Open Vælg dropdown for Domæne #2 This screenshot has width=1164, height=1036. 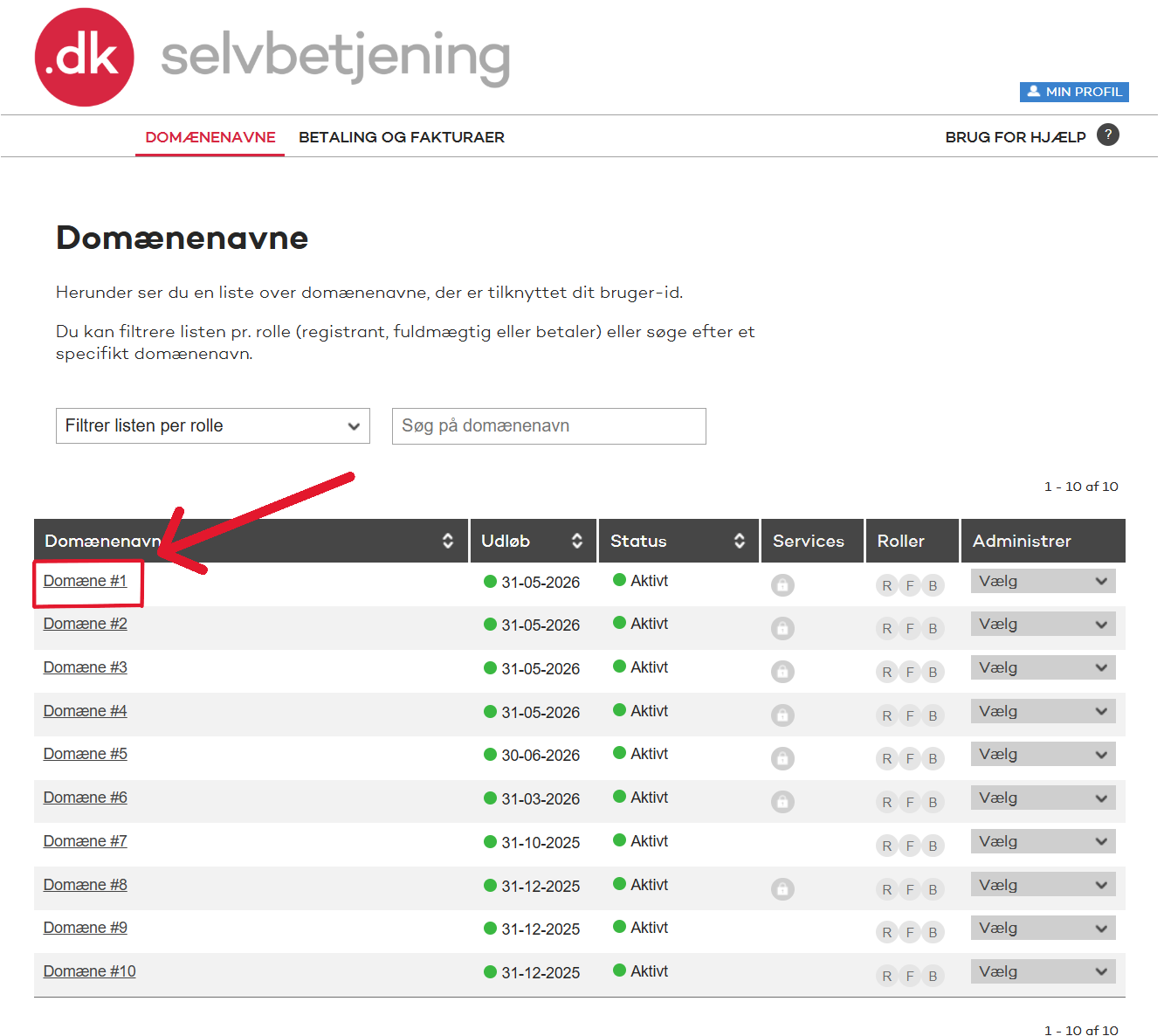pyautogui.click(x=1043, y=624)
